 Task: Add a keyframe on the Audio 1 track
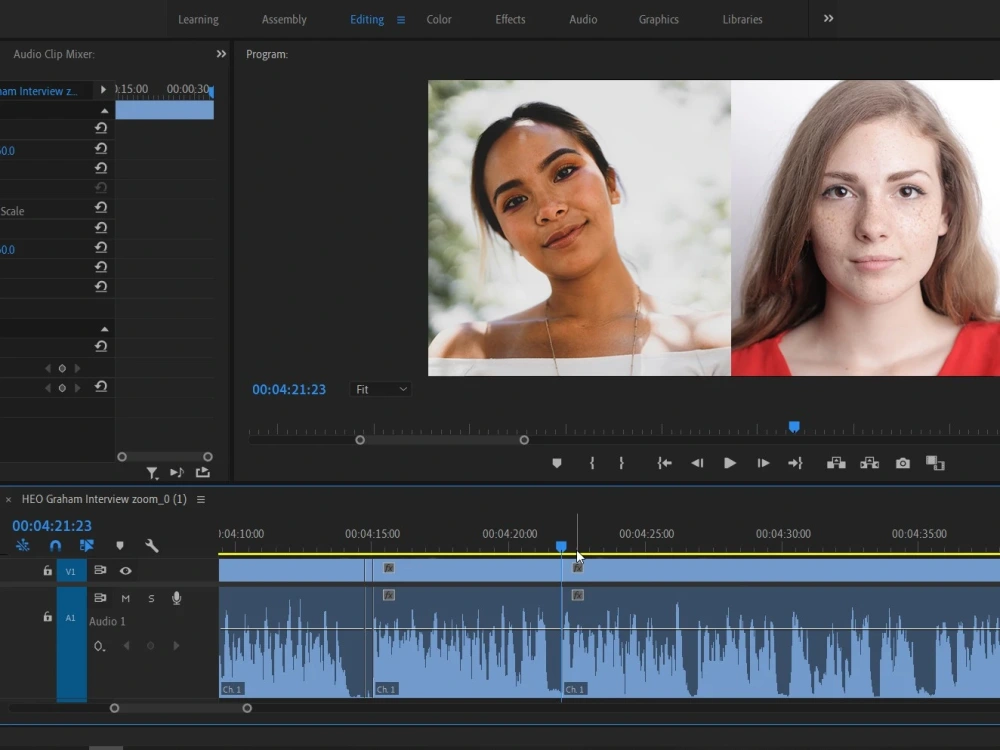click(x=151, y=646)
